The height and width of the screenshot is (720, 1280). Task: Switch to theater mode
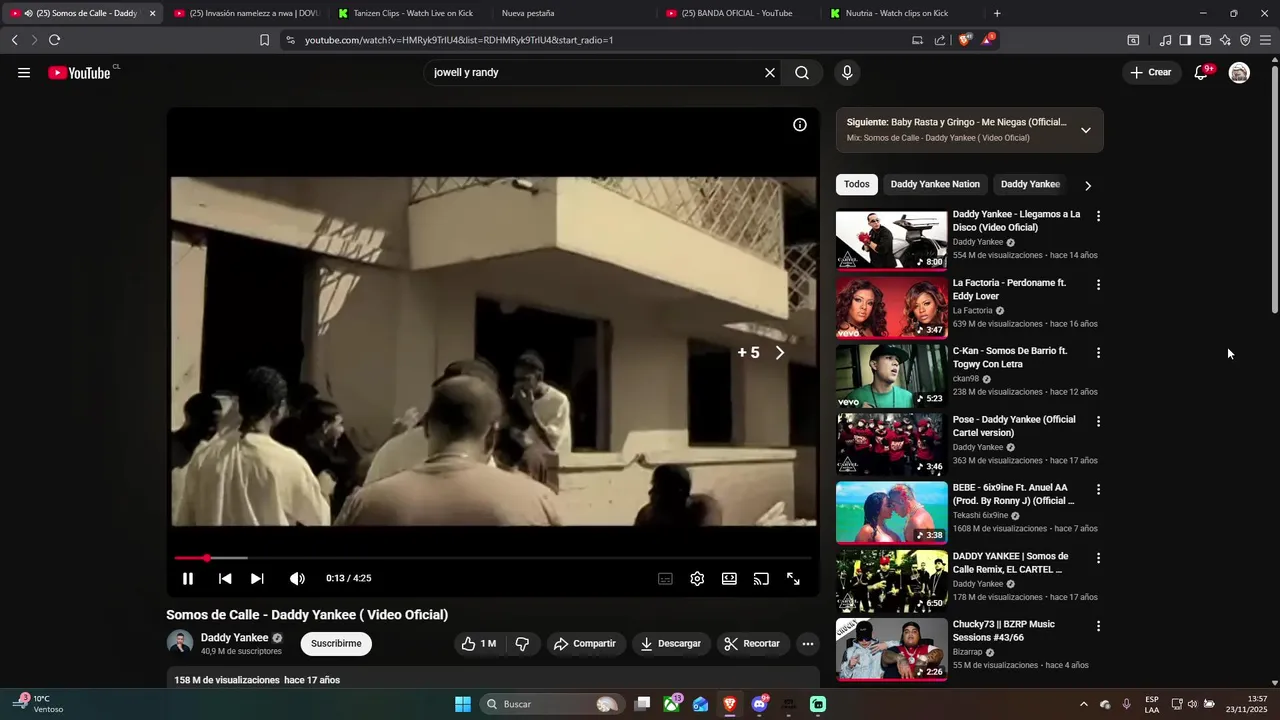[729, 578]
